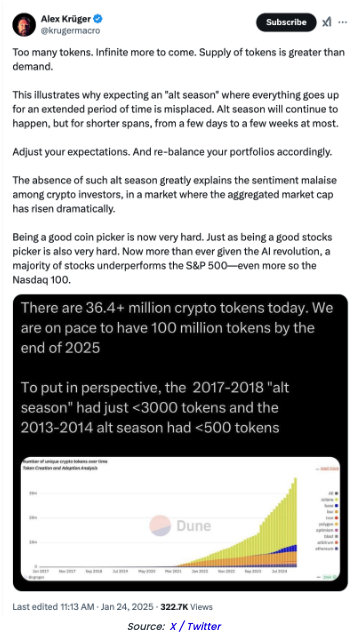
Task: Click the Alex Krüger display name
Action: (66, 18)
